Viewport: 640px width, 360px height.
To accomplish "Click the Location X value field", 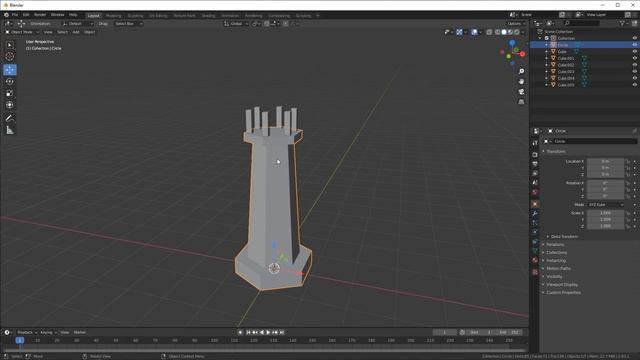I will click(x=605, y=161).
